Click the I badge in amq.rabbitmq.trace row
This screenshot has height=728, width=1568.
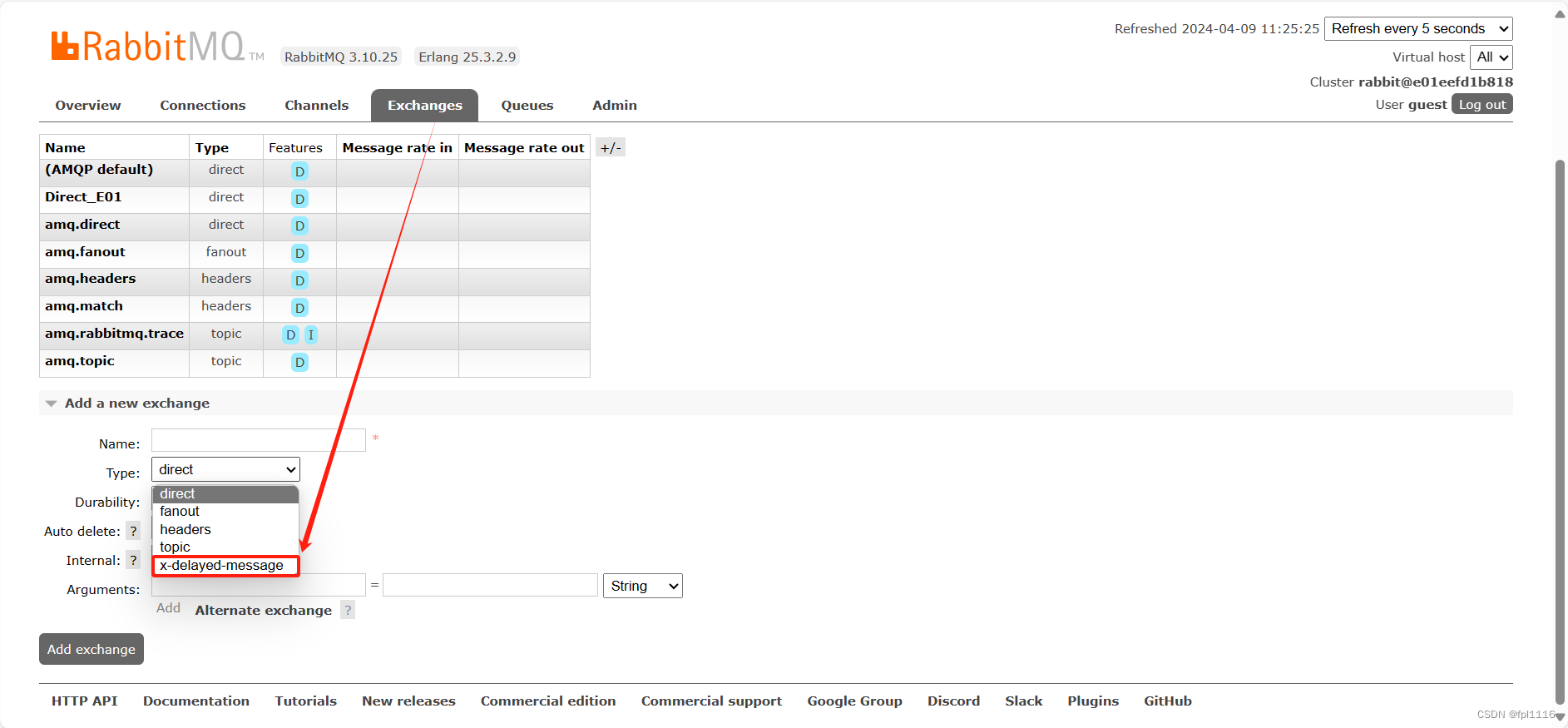(310, 334)
